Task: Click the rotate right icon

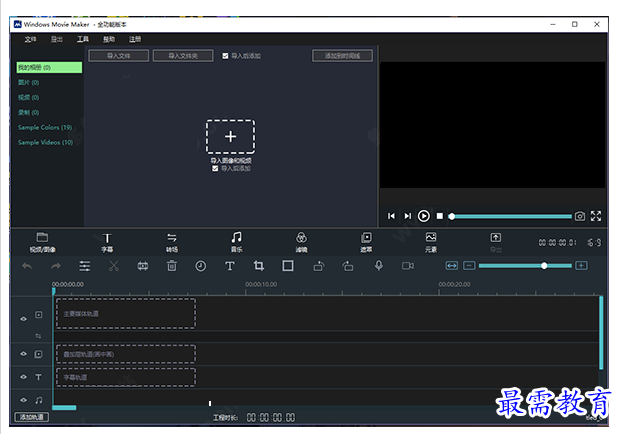Action: tap(348, 266)
